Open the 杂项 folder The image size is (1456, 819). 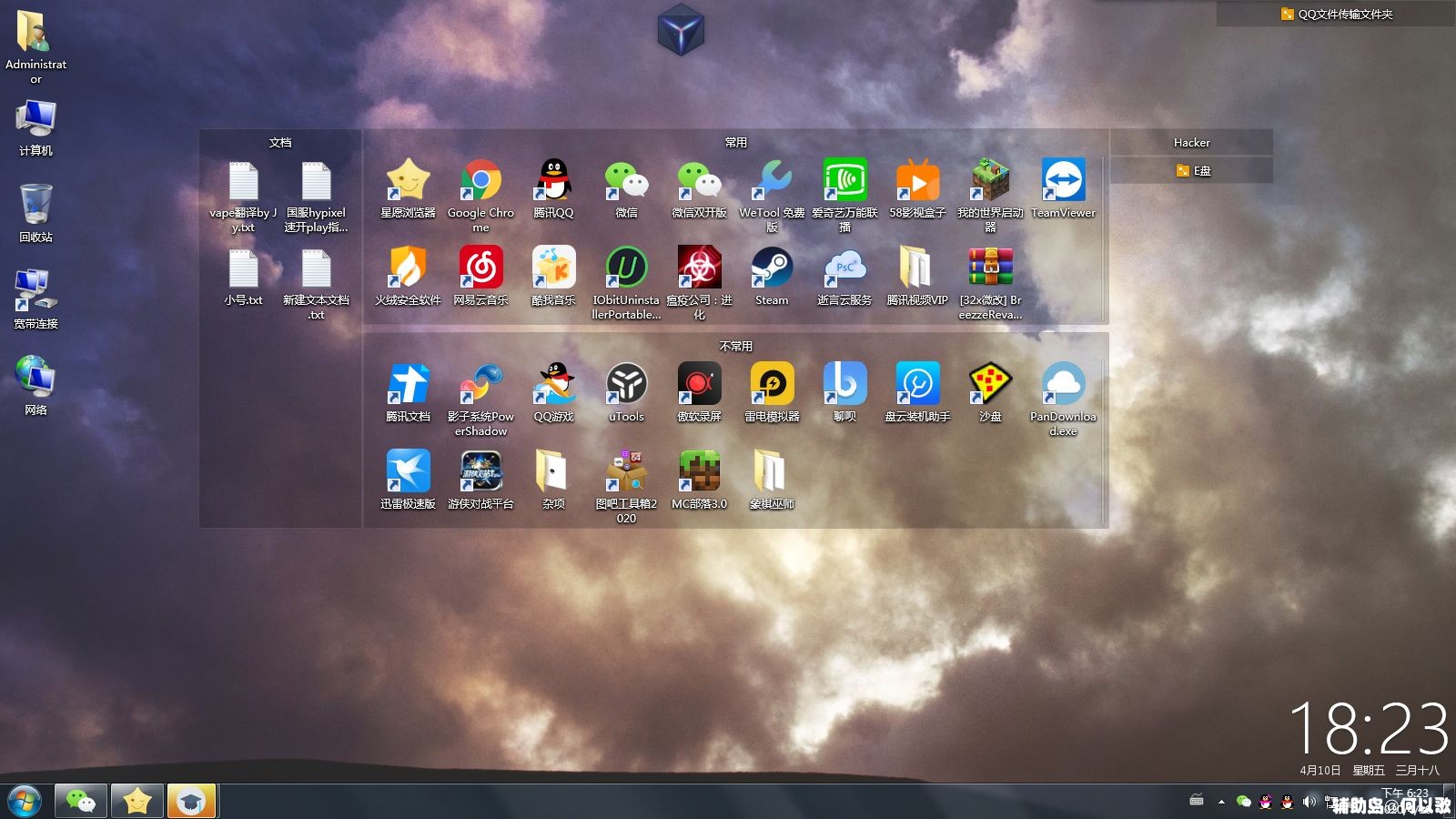click(x=553, y=480)
